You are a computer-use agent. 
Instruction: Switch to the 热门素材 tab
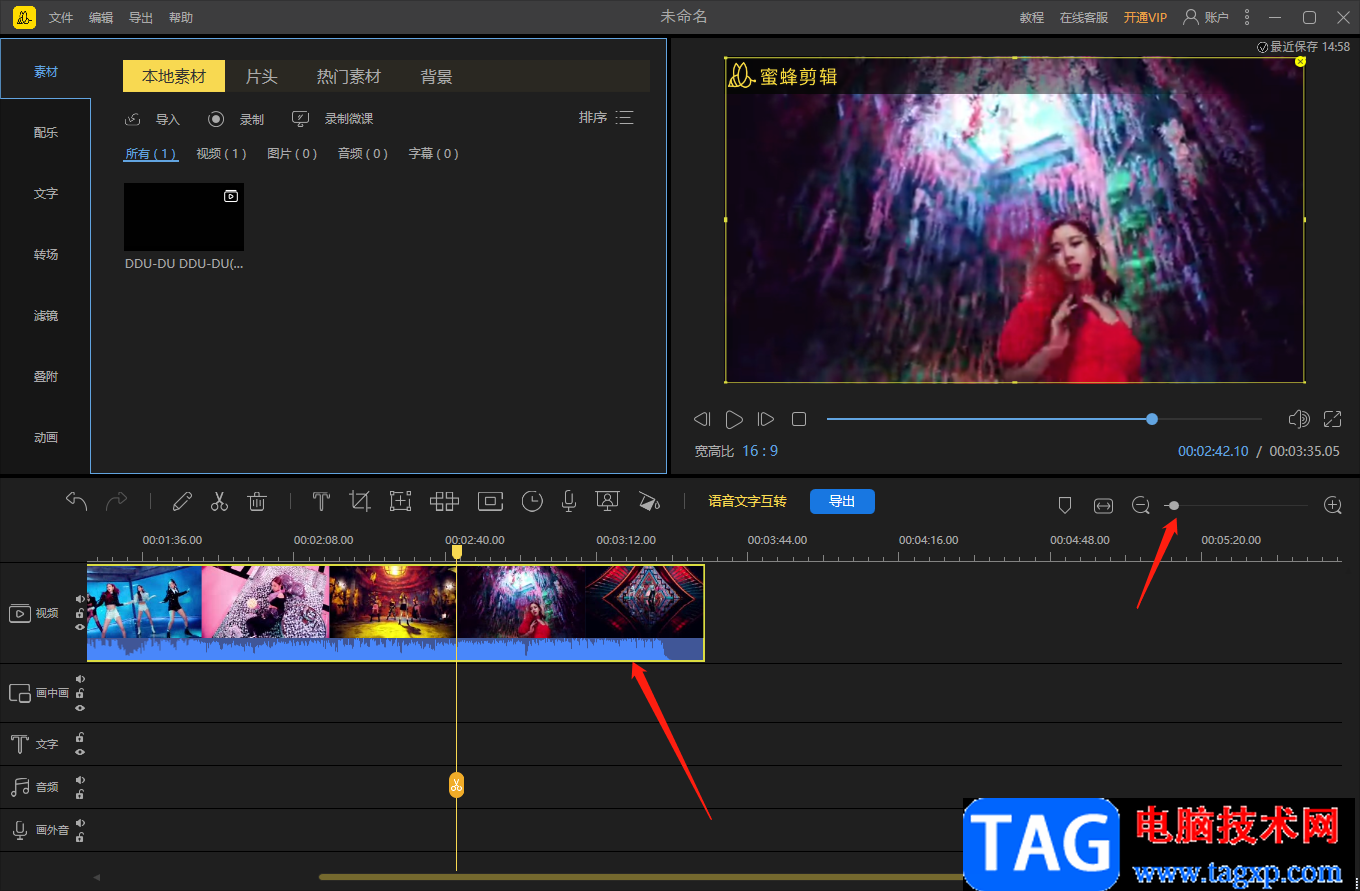coord(348,77)
